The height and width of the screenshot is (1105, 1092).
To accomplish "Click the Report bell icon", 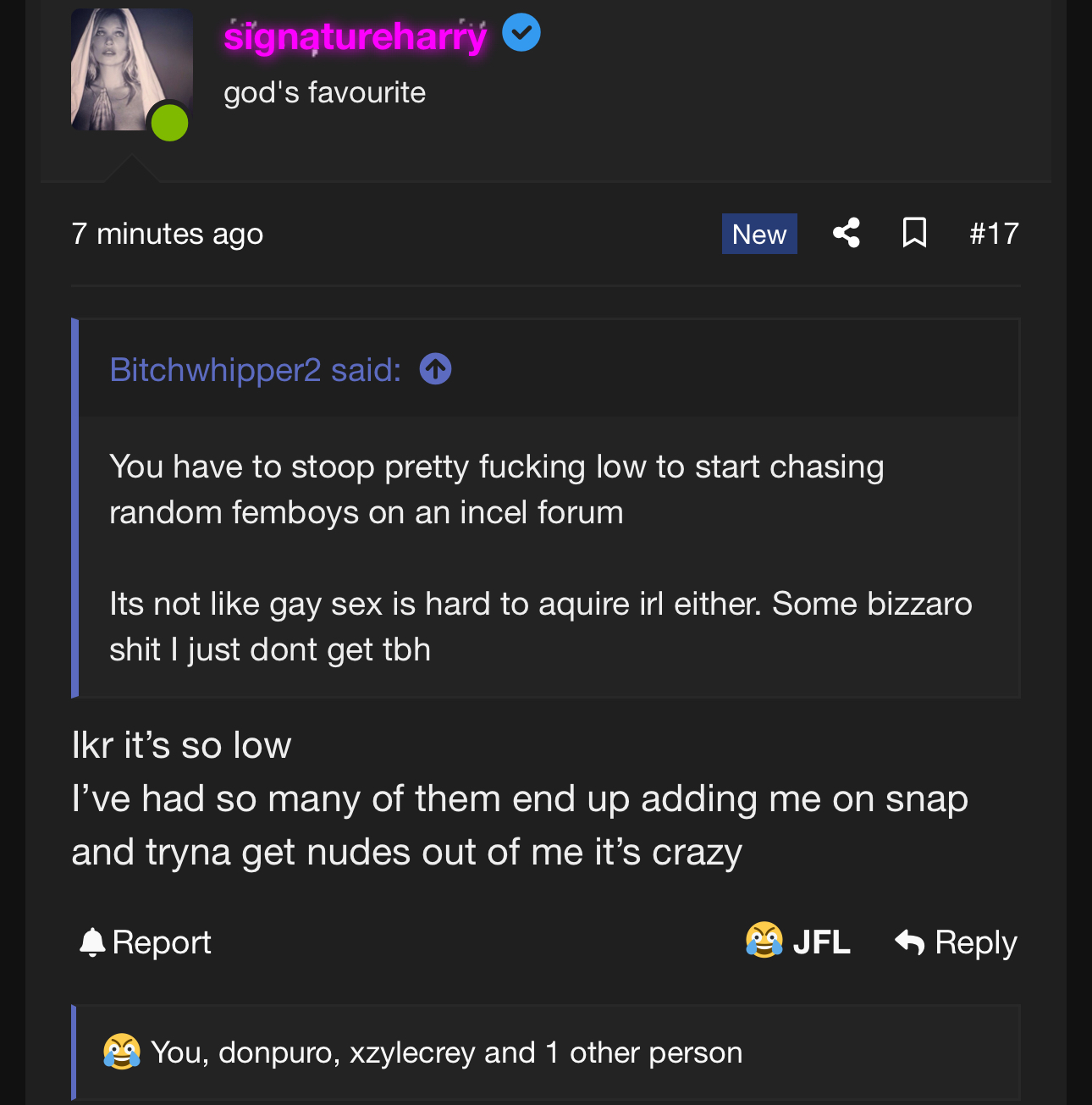I will (91, 942).
